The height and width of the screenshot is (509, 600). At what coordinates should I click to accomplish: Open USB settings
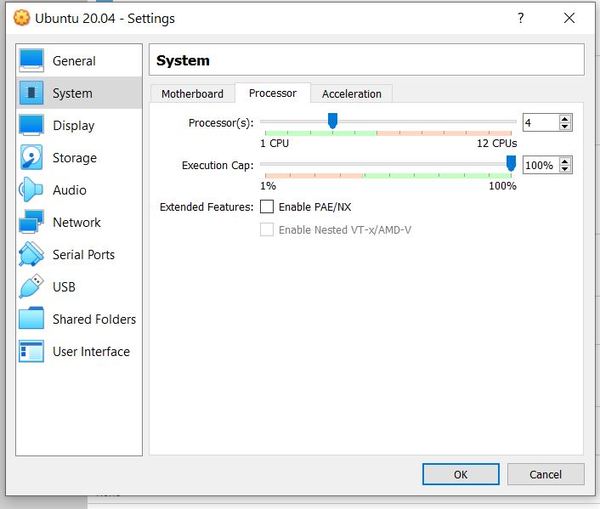[x=79, y=287]
